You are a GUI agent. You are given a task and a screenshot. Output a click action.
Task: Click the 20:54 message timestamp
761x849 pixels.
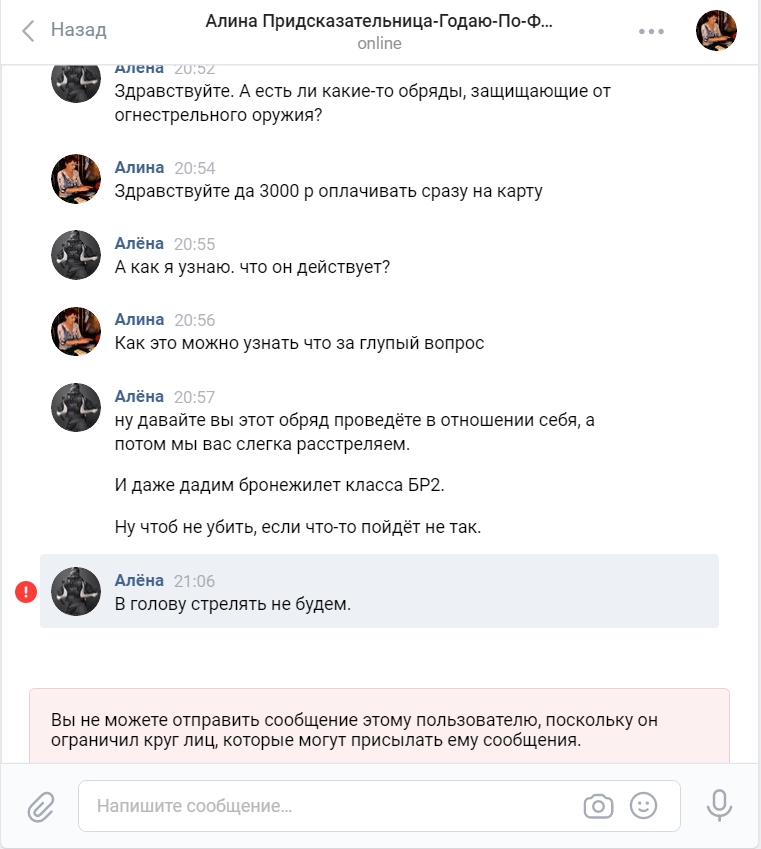tap(194, 168)
